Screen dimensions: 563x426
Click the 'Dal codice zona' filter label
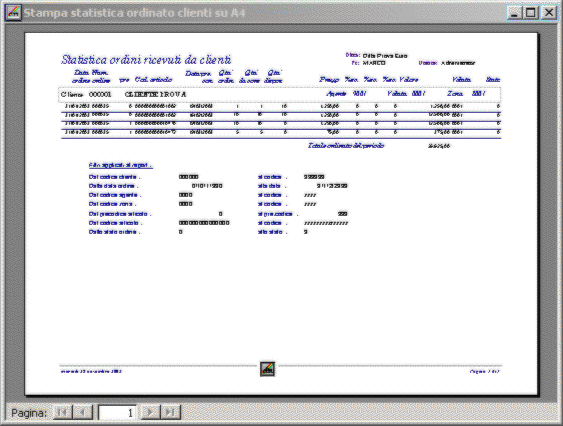(112, 204)
